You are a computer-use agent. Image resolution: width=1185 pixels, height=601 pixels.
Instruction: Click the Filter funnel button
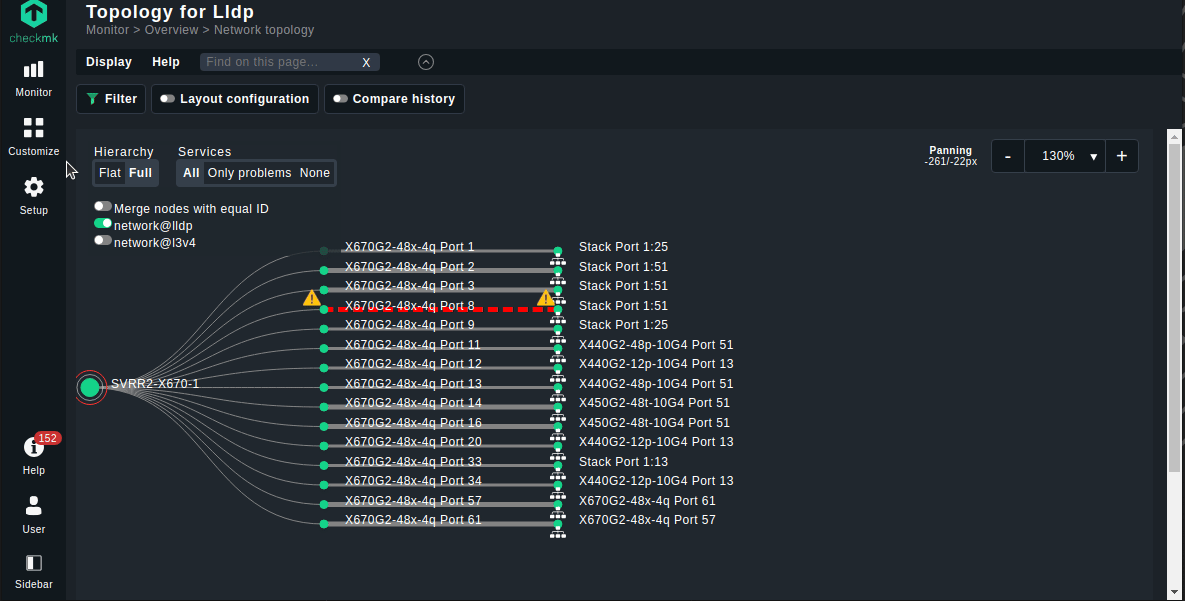pyautogui.click(x=111, y=99)
